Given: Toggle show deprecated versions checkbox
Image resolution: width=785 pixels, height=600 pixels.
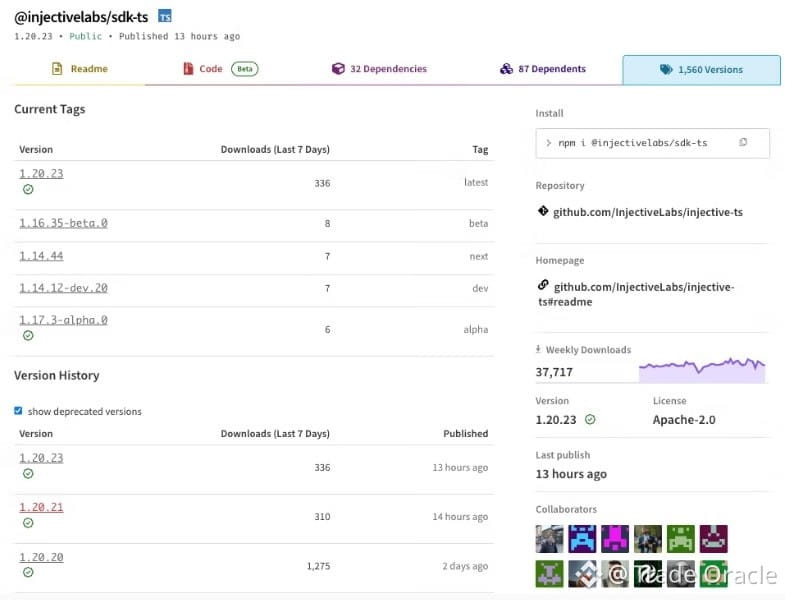Looking at the screenshot, I should pos(19,411).
